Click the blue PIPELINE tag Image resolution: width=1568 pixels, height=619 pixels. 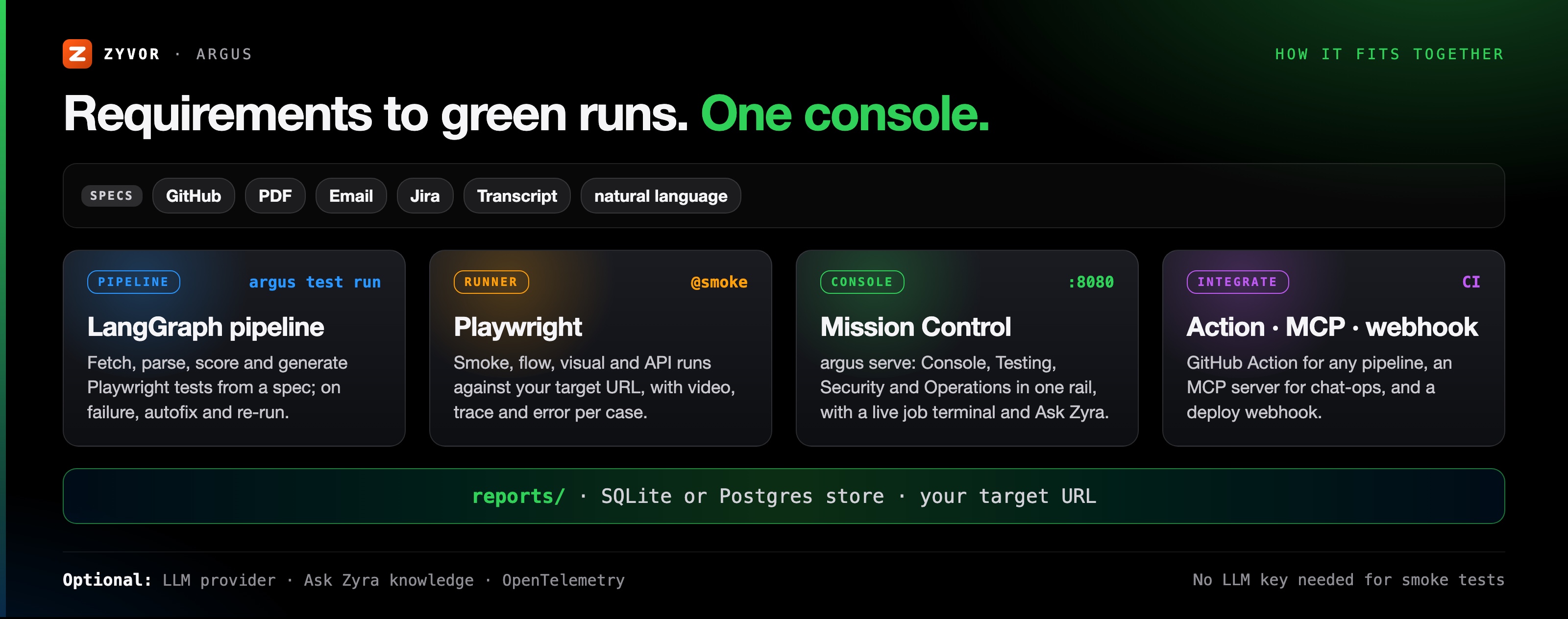tap(133, 282)
